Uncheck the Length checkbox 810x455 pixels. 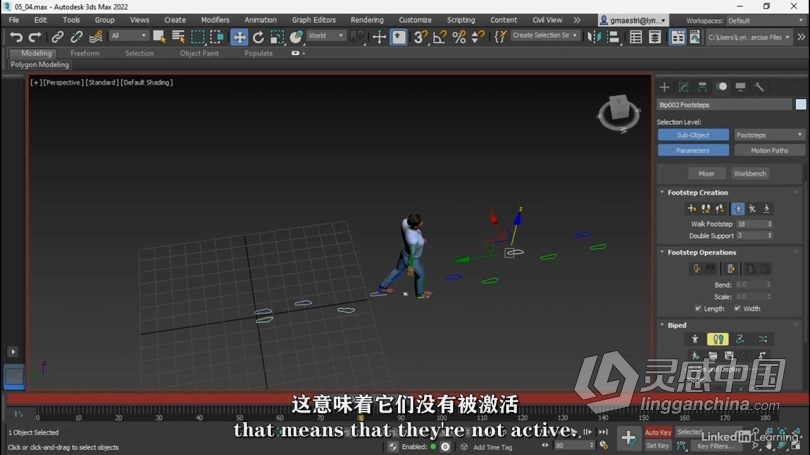coord(698,308)
